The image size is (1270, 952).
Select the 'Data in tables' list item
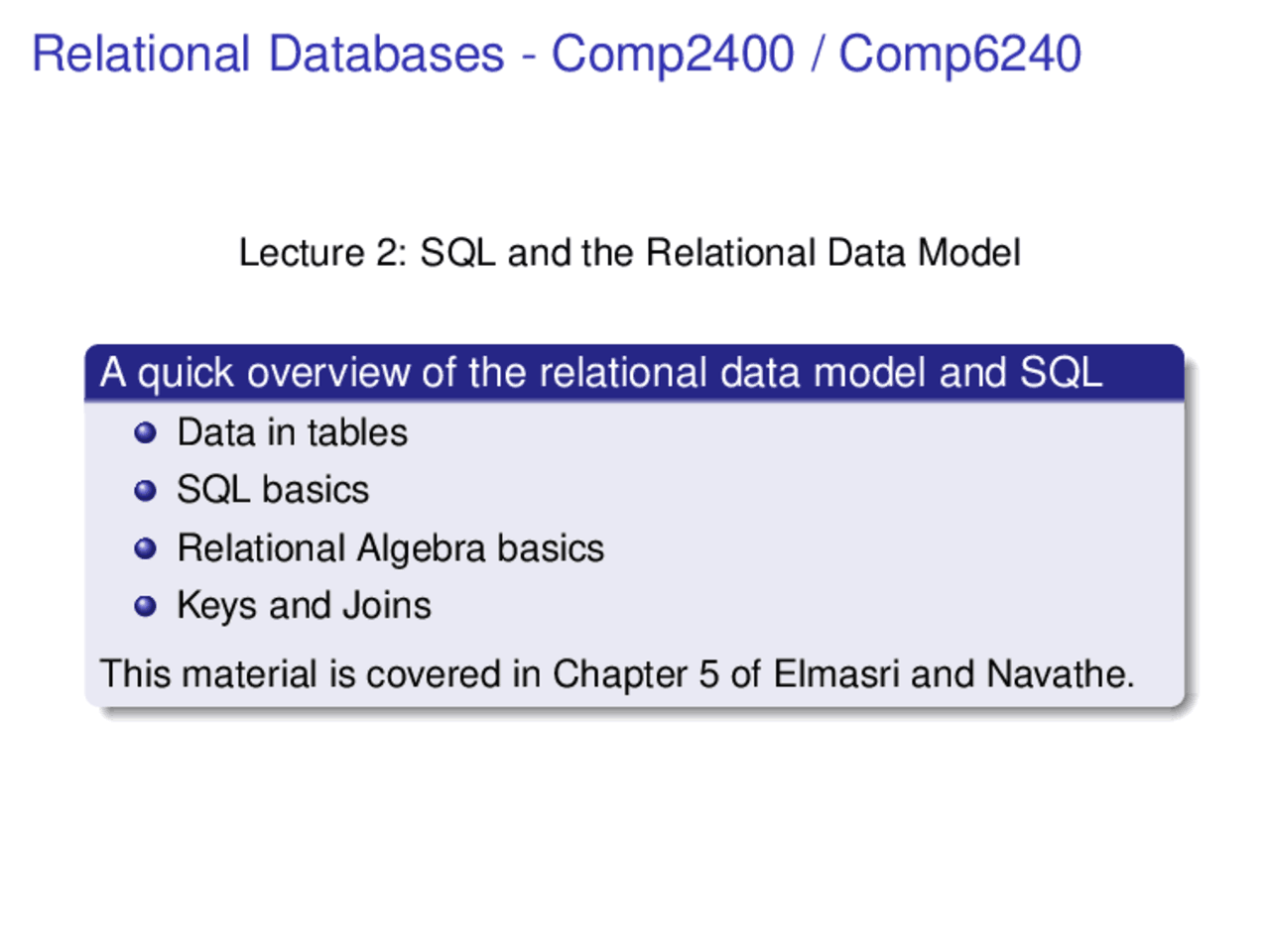click(x=292, y=433)
